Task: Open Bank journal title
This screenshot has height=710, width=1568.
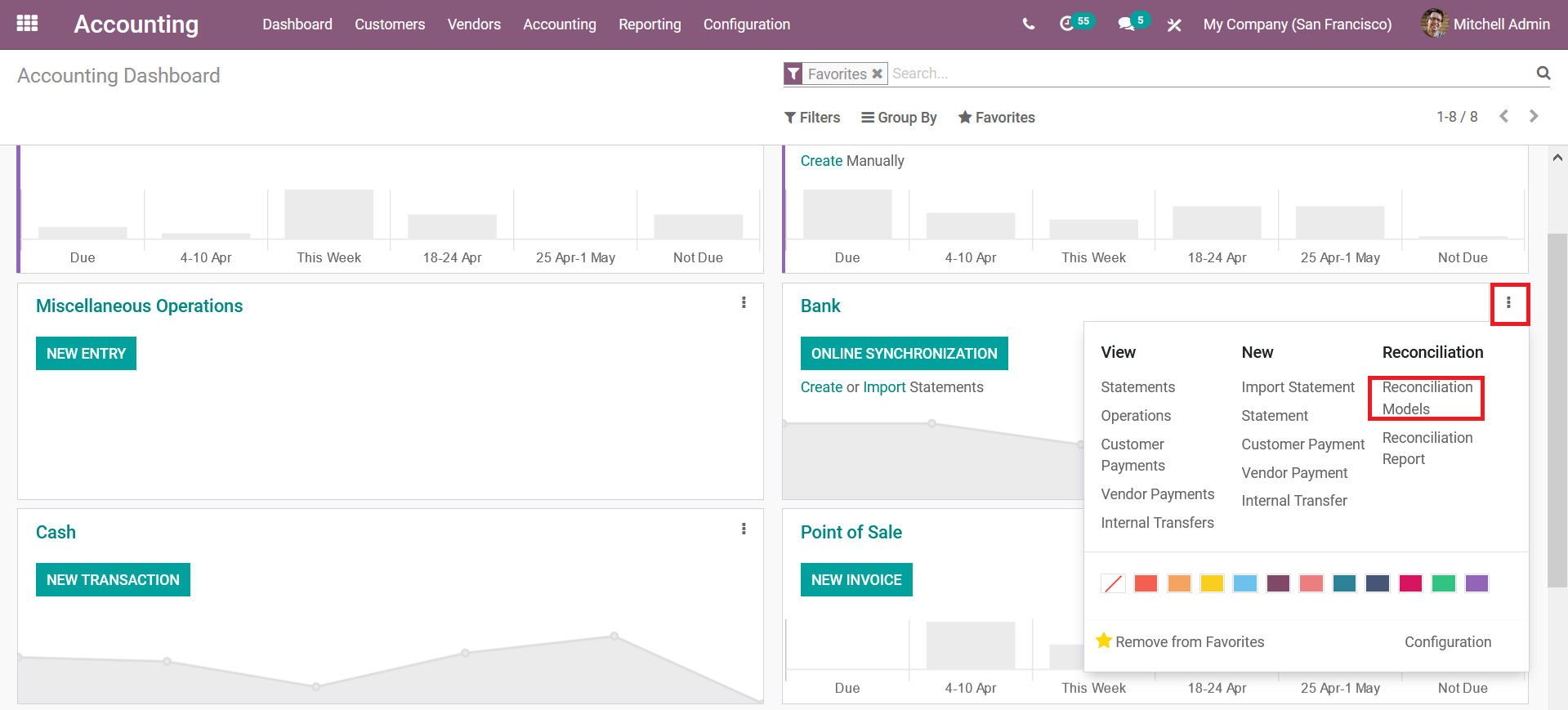Action: coord(820,306)
